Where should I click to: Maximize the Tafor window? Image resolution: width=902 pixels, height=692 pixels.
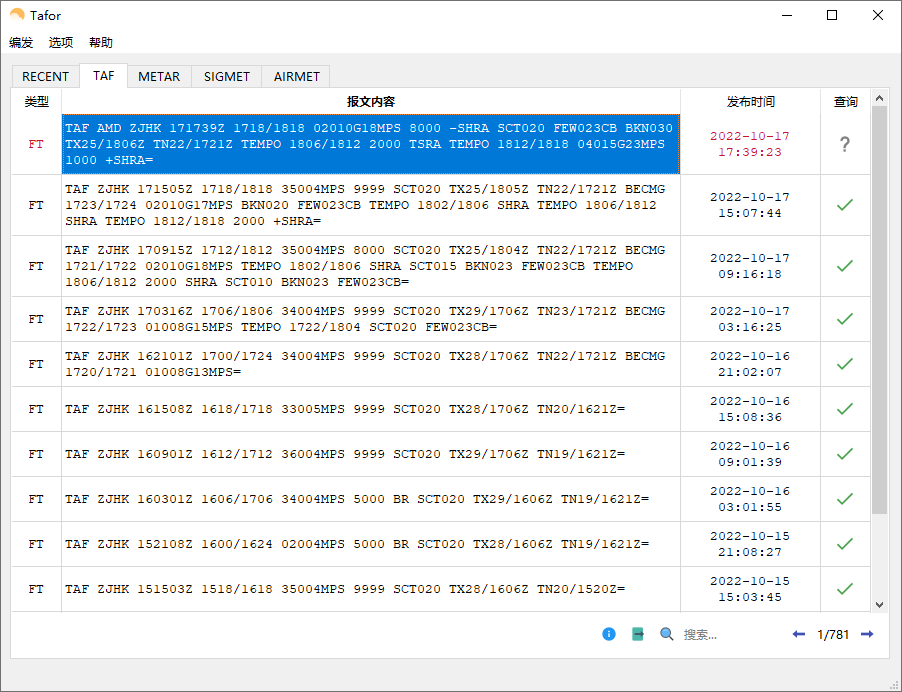coord(832,16)
